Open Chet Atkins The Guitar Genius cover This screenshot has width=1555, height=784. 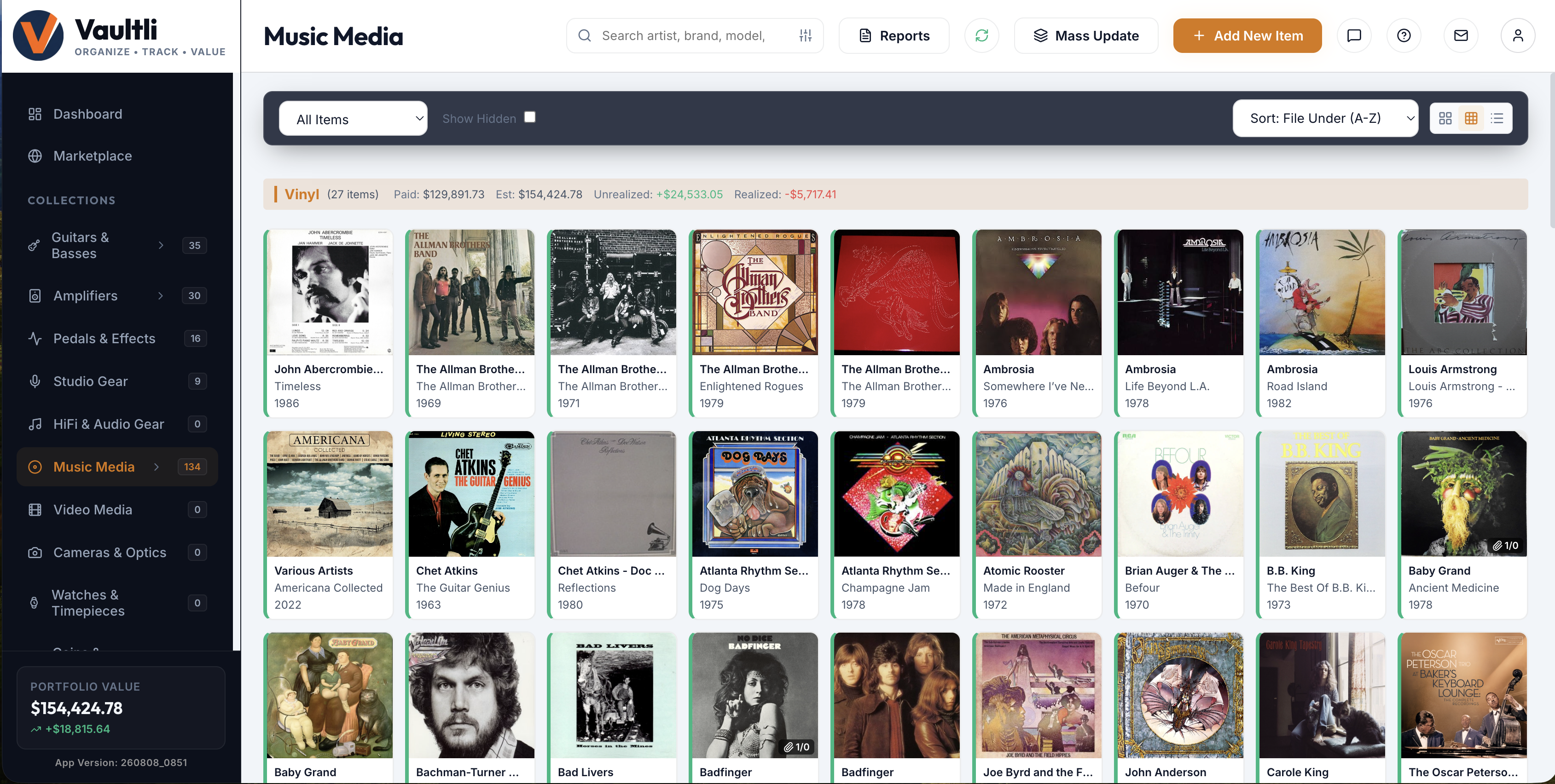pyautogui.click(x=471, y=494)
